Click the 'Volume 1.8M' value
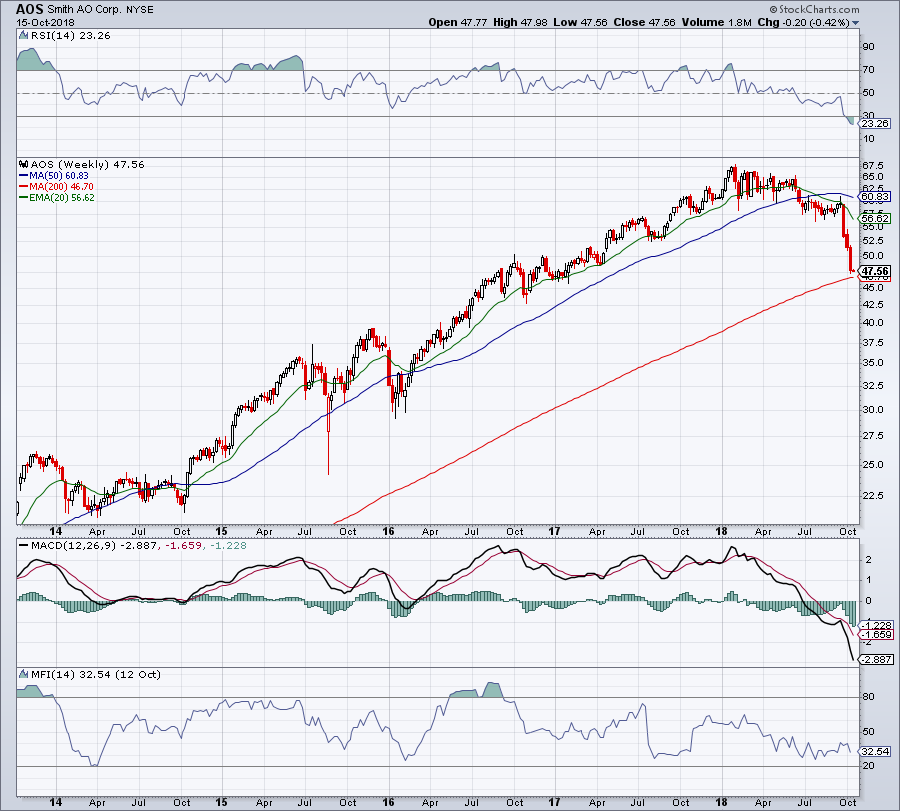 tap(717, 22)
